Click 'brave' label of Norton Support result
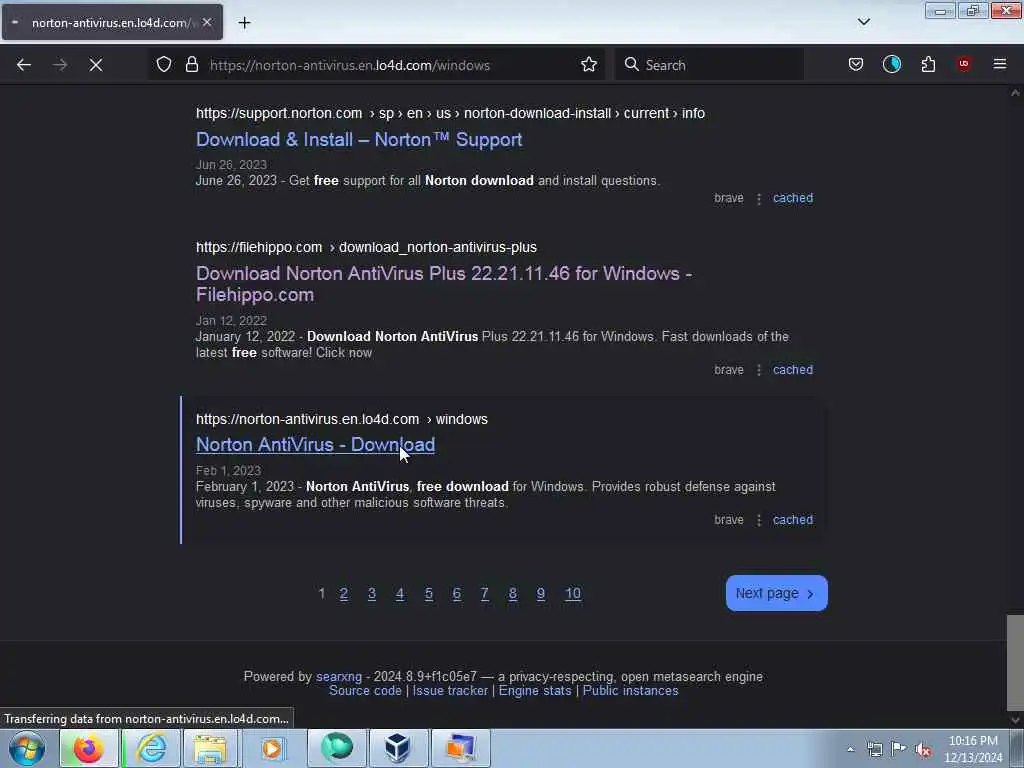Viewport: 1024px width, 768px height. (x=729, y=198)
